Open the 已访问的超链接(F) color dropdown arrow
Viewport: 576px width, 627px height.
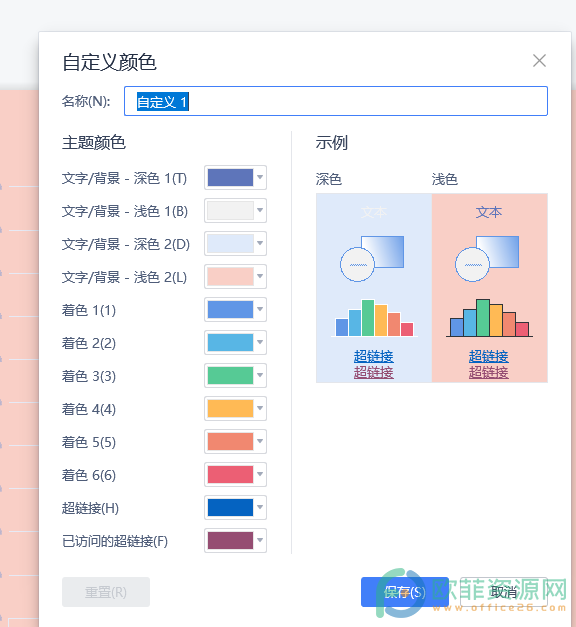click(260, 540)
